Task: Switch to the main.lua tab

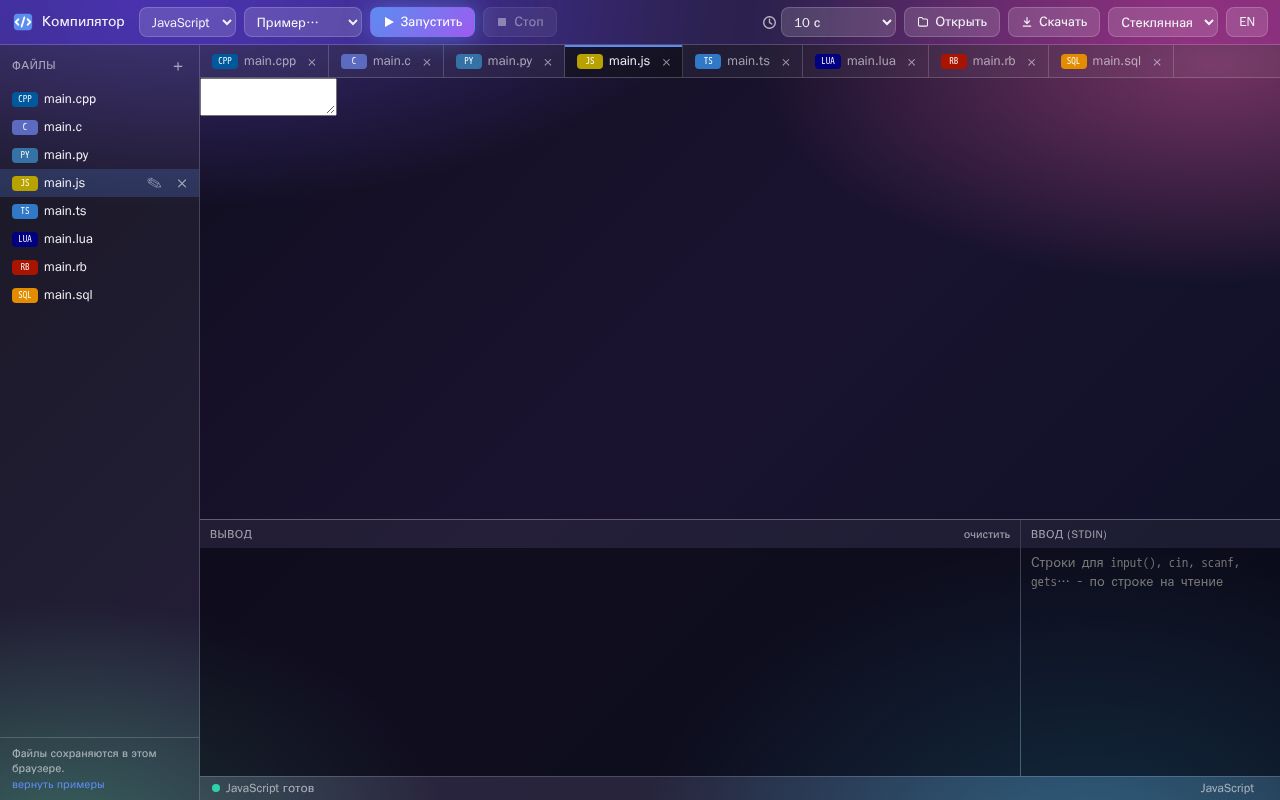Action: pyautogui.click(x=865, y=61)
